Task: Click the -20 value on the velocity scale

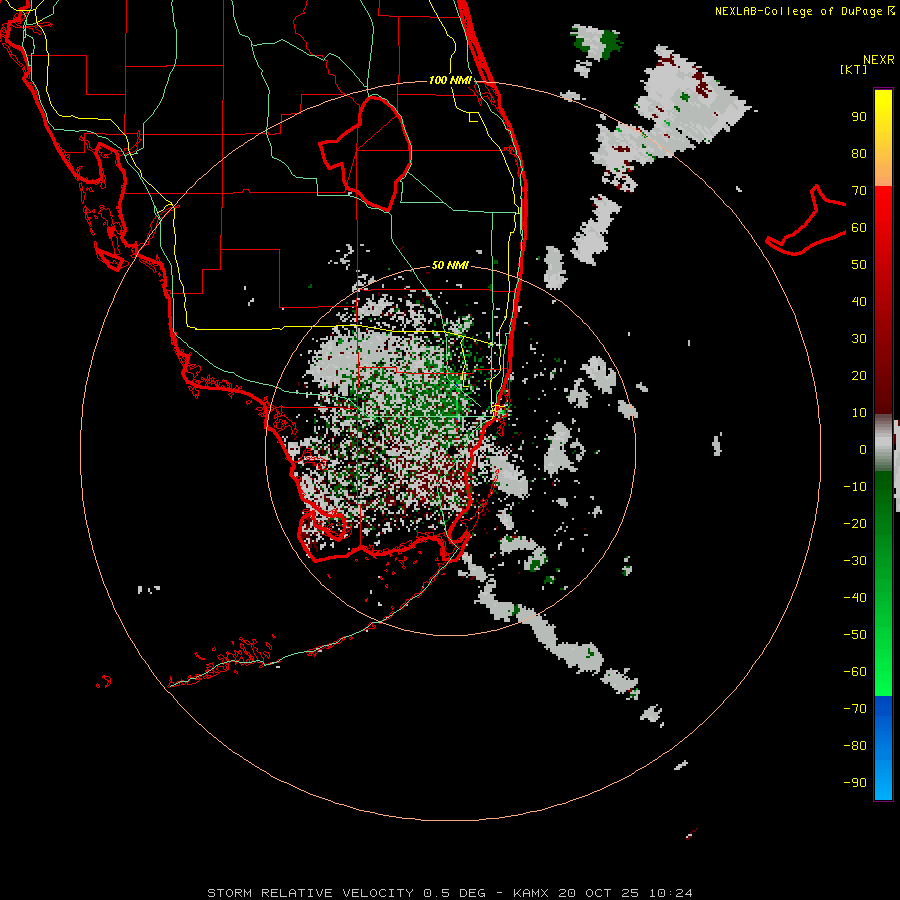Action: 855,523
